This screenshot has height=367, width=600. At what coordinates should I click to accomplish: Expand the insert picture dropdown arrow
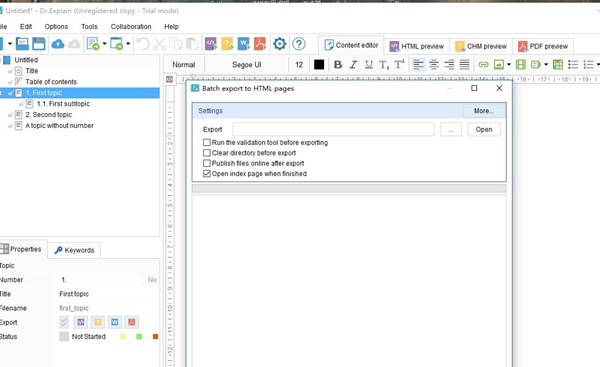pyautogui.click(x=509, y=65)
